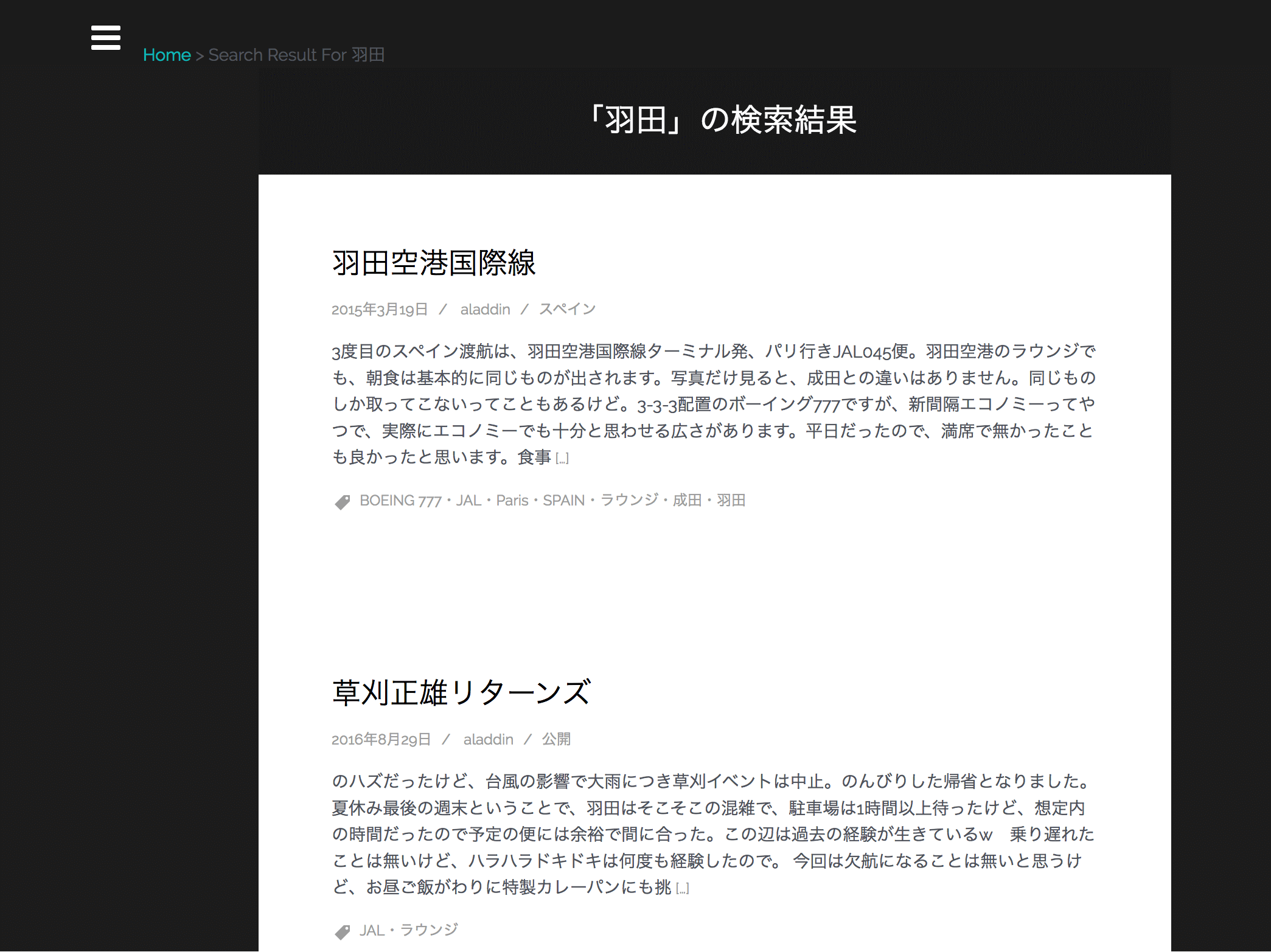Screen dimensions: 1271x952
Task: Expand second post's read-more ellipsis
Action: 683,889
